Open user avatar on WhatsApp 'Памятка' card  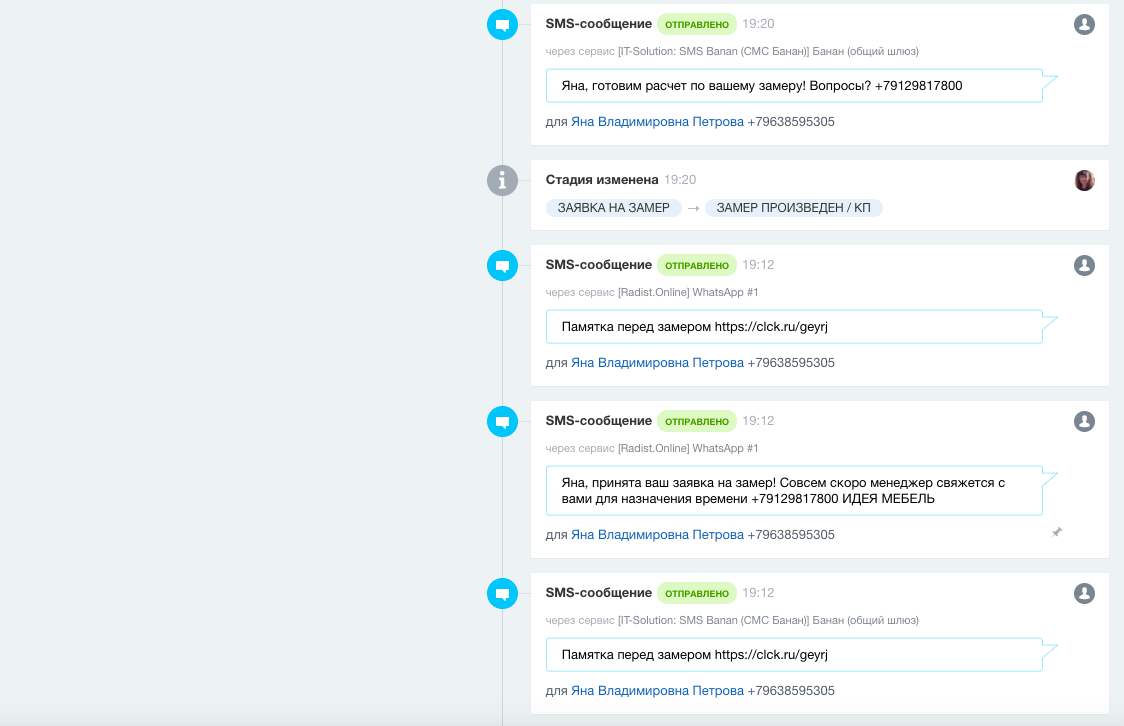click(1084, 265)
